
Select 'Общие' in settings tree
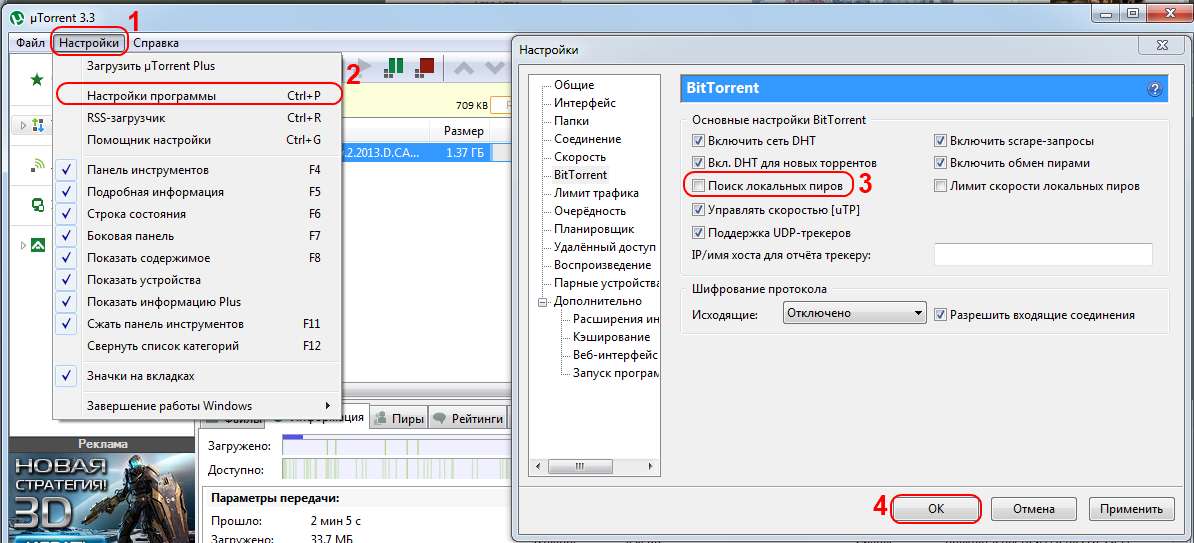(x=574, y=85)
